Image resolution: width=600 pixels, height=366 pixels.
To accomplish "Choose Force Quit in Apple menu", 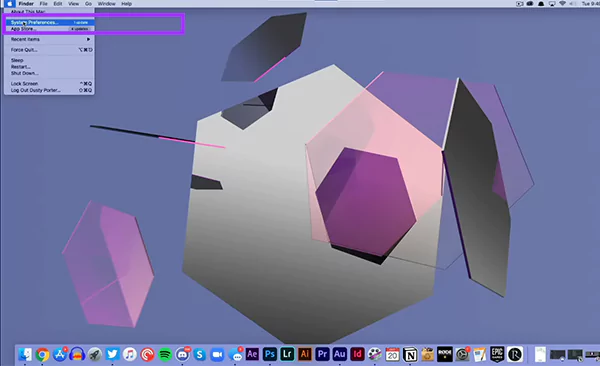I will (x=49, y=50).
